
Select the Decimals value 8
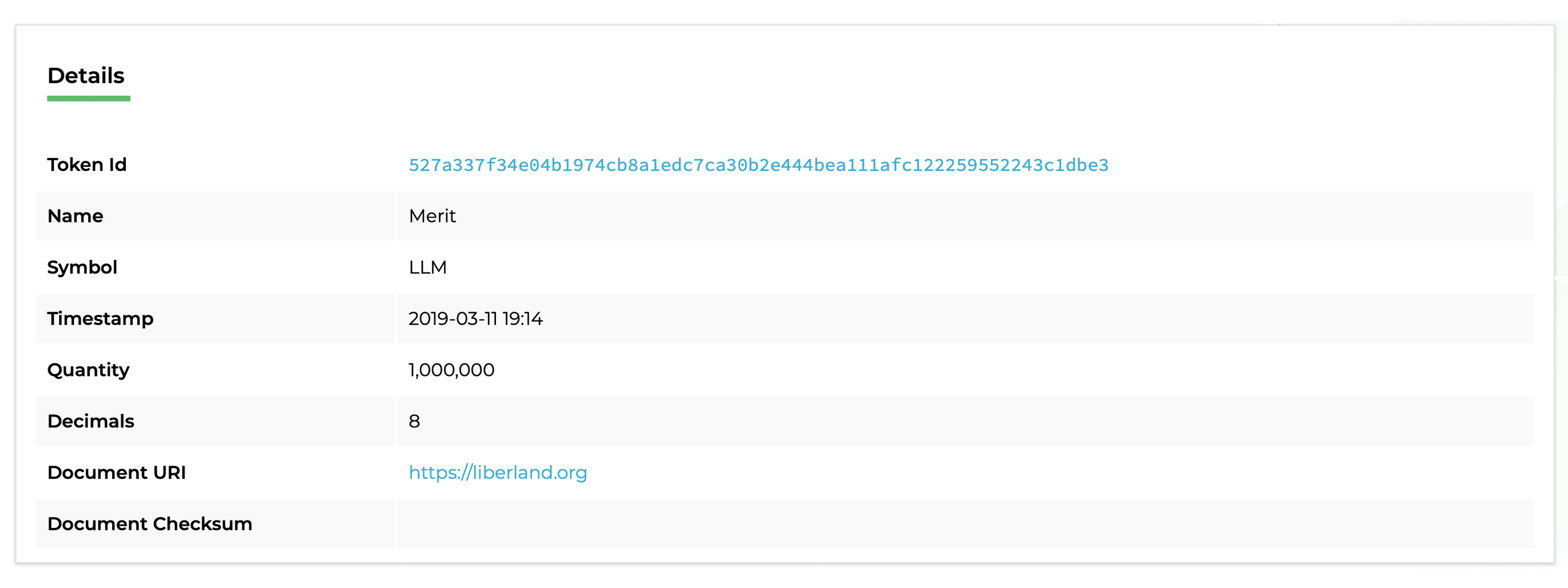(415, 420)
